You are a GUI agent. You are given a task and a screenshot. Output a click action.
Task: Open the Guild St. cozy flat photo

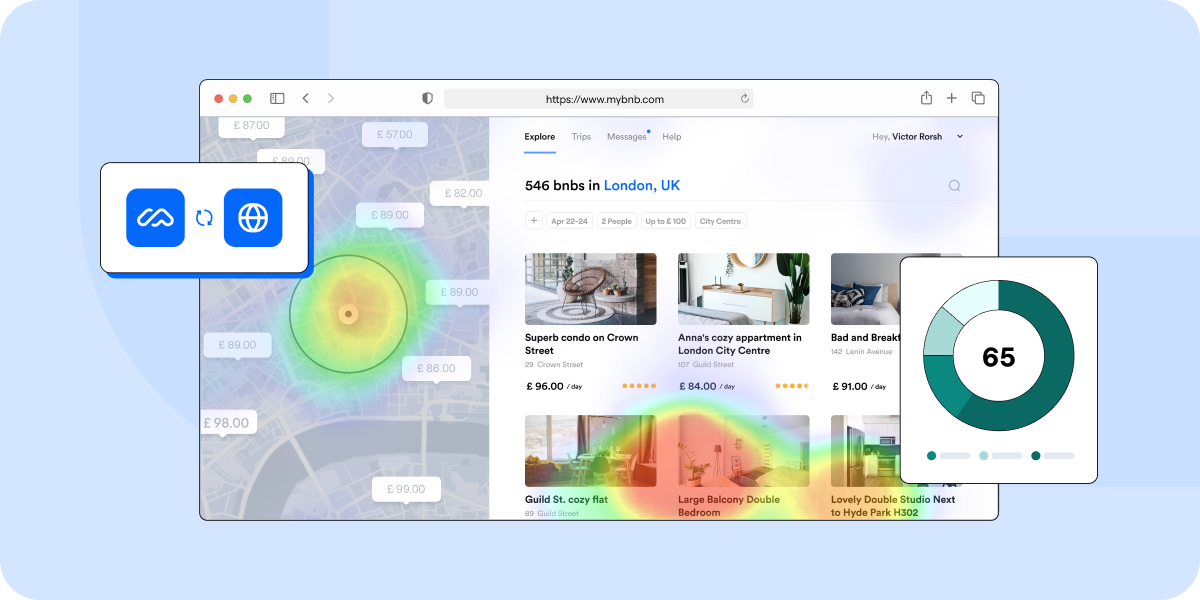click(591, 451)
